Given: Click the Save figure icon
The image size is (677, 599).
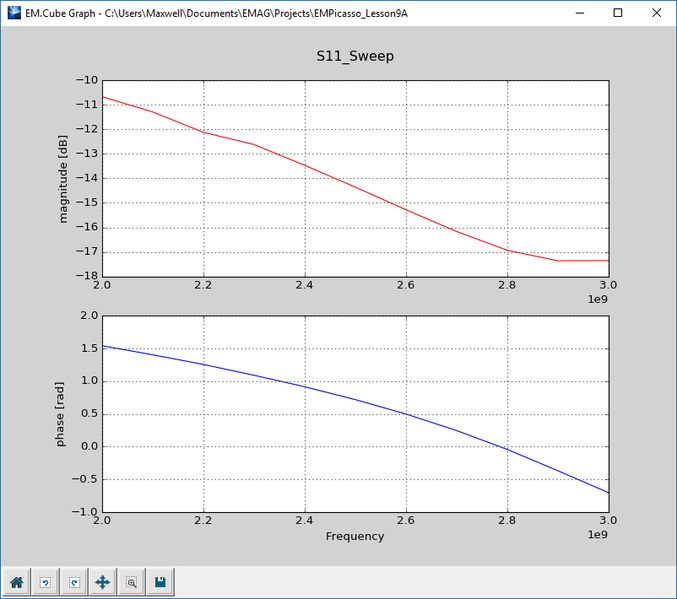Looking at the screenshot, I should (x=160, y=583).
